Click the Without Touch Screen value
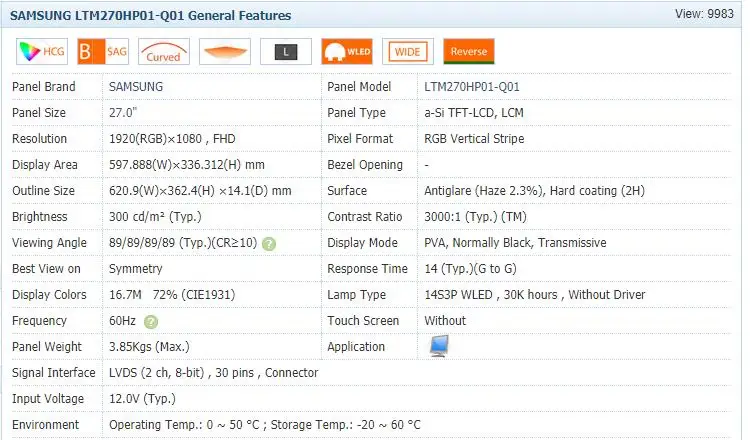Viewport: 750px width, 440px height. point(445,320)
